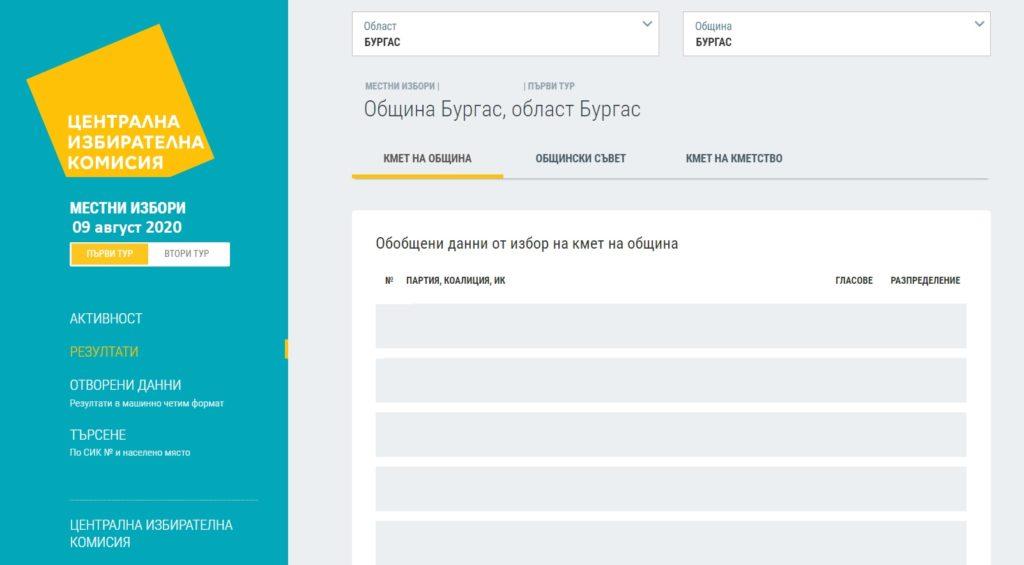This screenshot has width=1024, height=565.
Task: Switch to the ОБЩИНСКИ СЪВЕТ tab
Action: point(580,159)
